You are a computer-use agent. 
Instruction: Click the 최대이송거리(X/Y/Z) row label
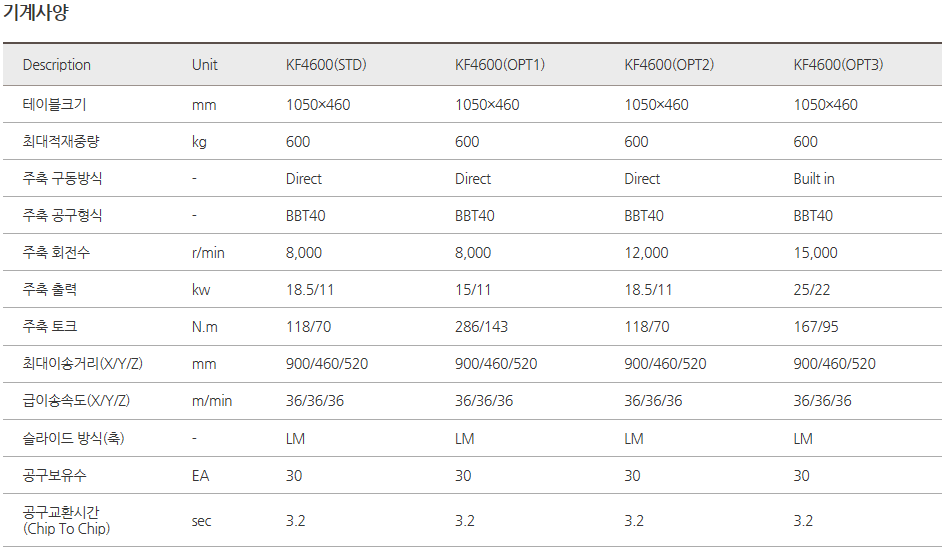click(82, 364)
